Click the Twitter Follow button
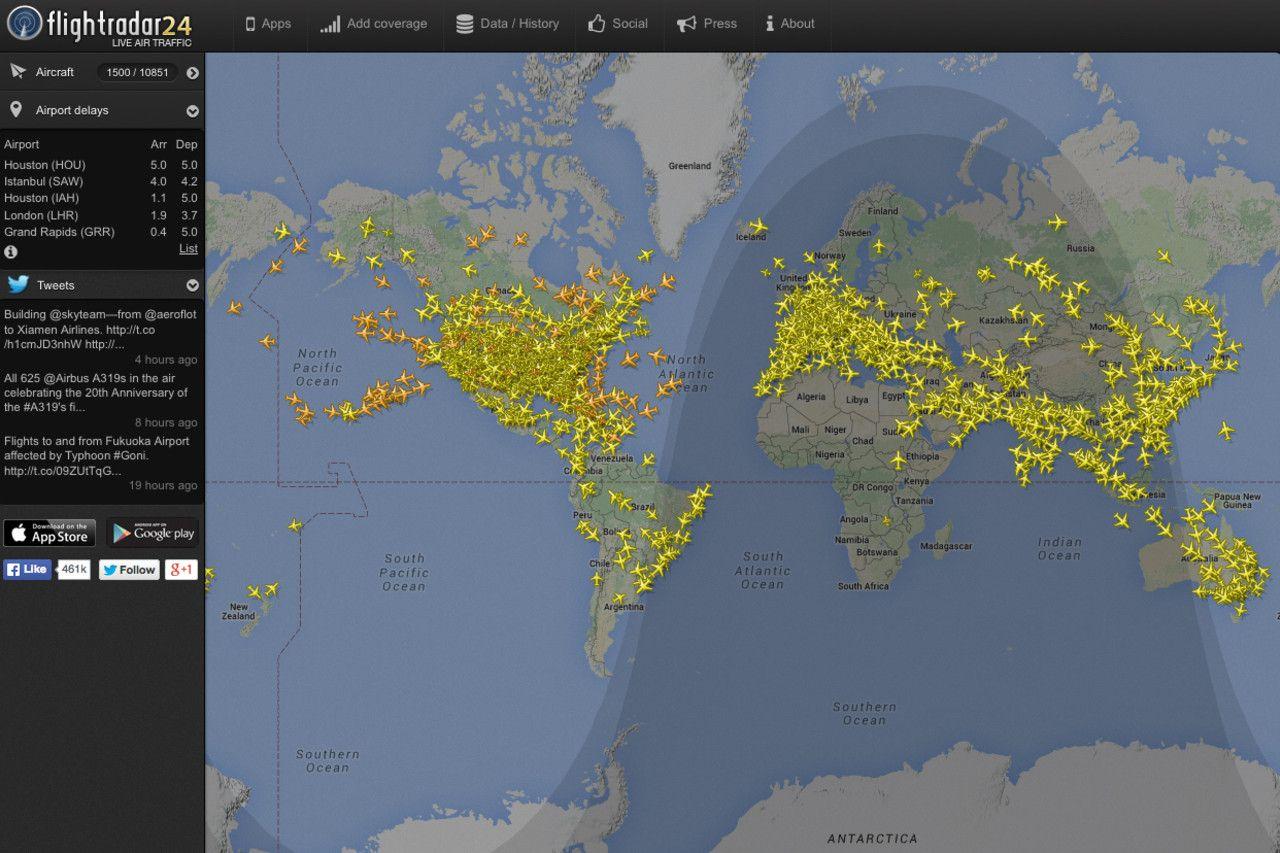 (129, 570)
